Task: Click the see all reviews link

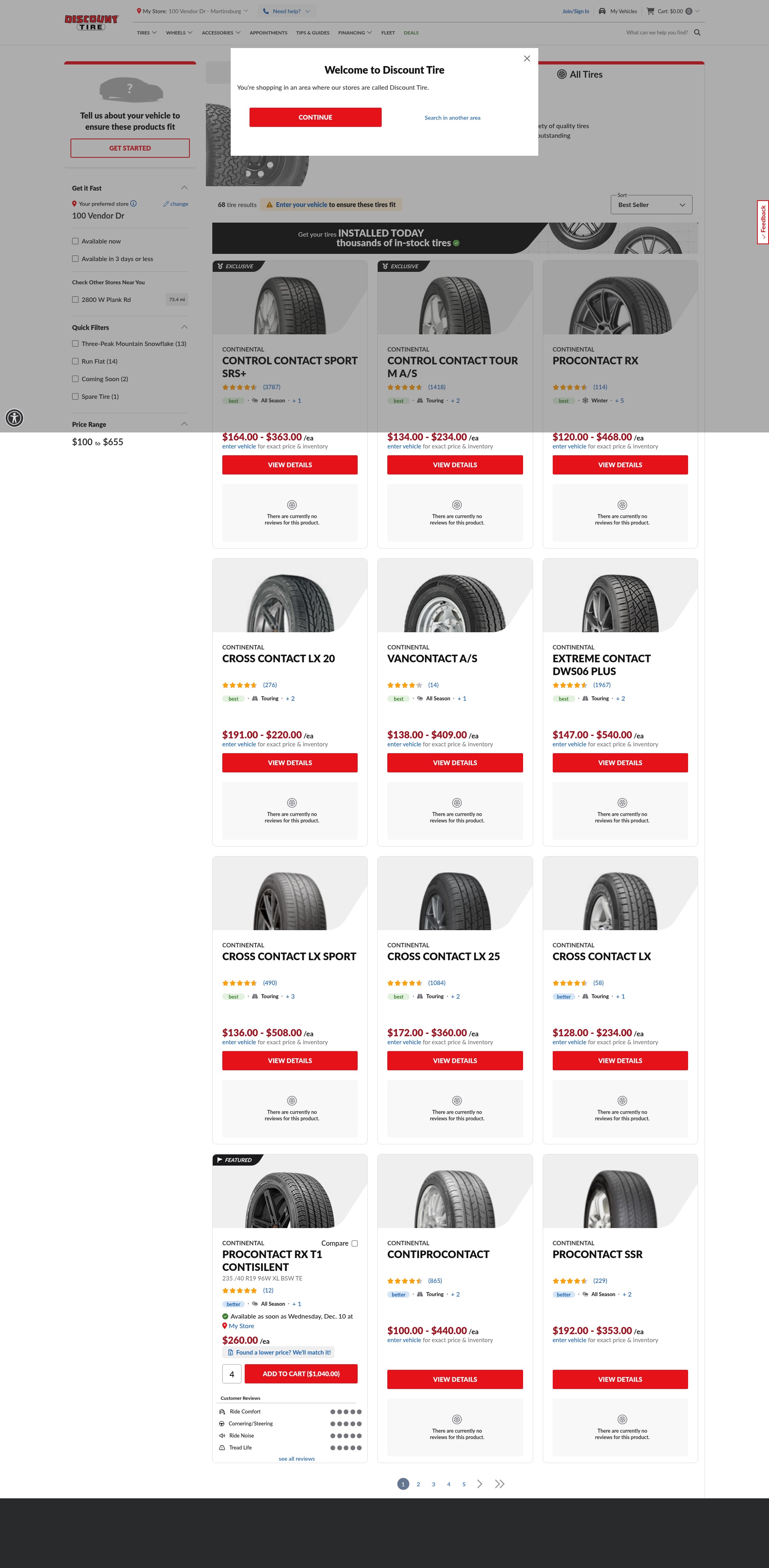Action: 296,1458
